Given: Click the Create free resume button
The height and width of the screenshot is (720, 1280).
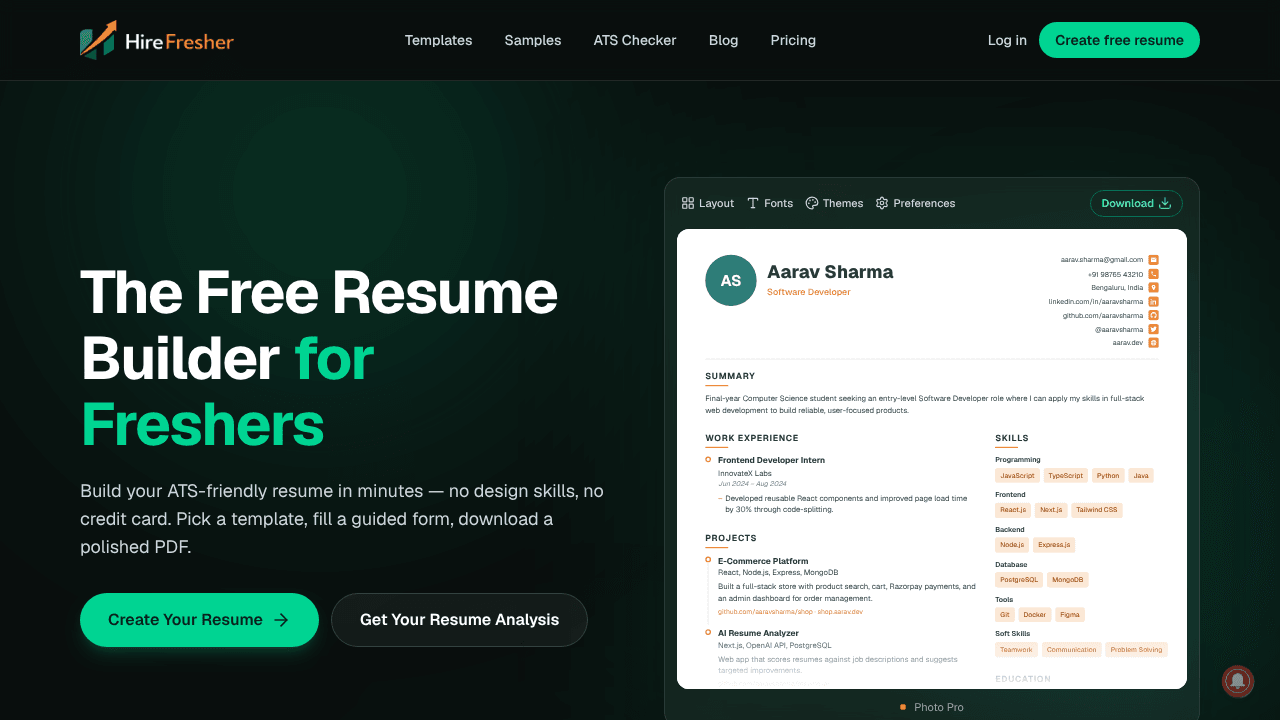Looking at the screenshot, I should (x=1119, y=40).
